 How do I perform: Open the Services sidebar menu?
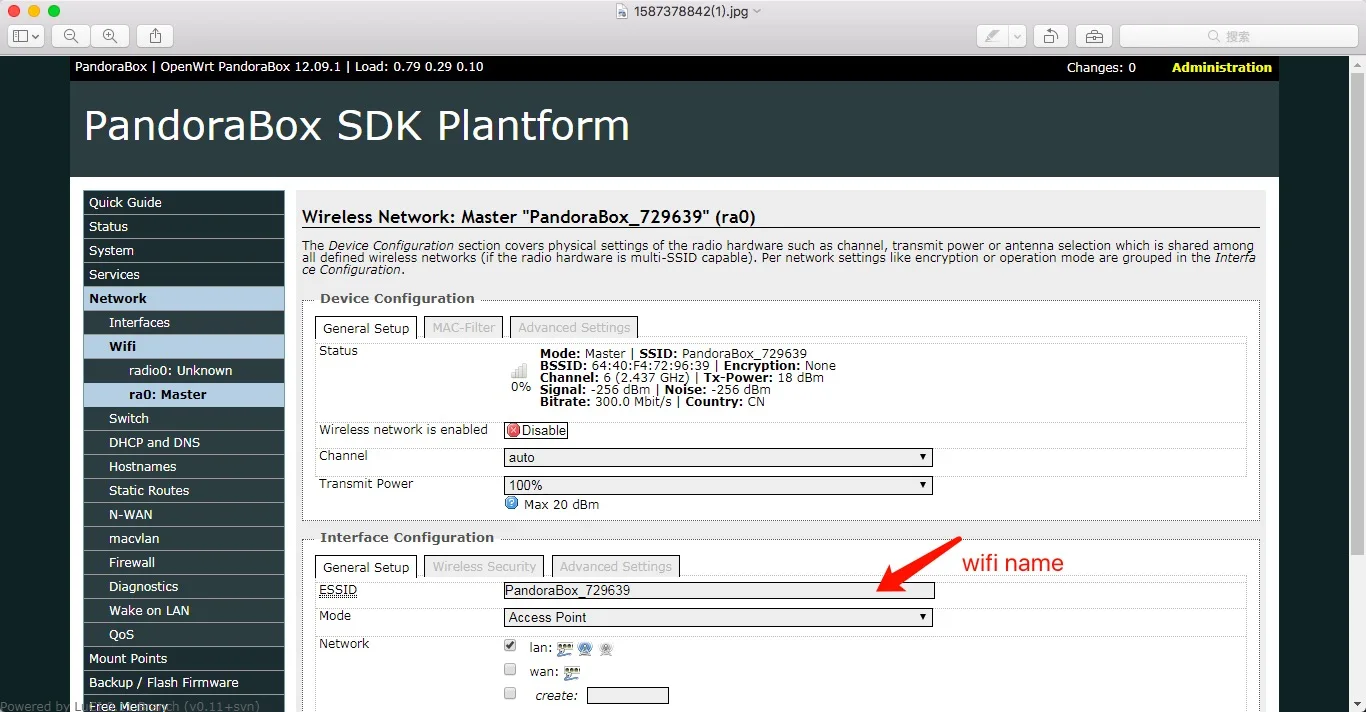[184, 274]
